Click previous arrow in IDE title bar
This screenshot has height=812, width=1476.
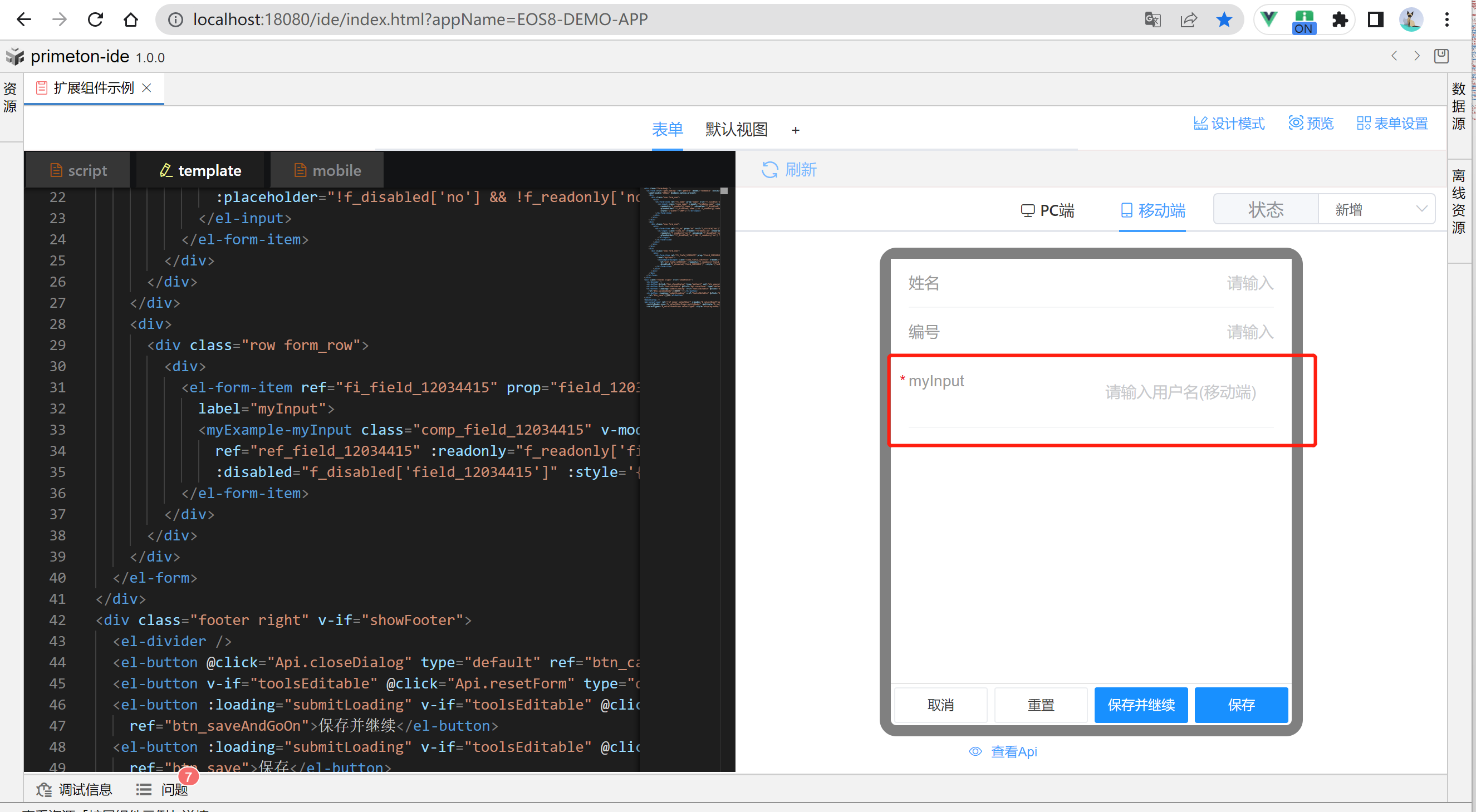(x=1395, y=56)
